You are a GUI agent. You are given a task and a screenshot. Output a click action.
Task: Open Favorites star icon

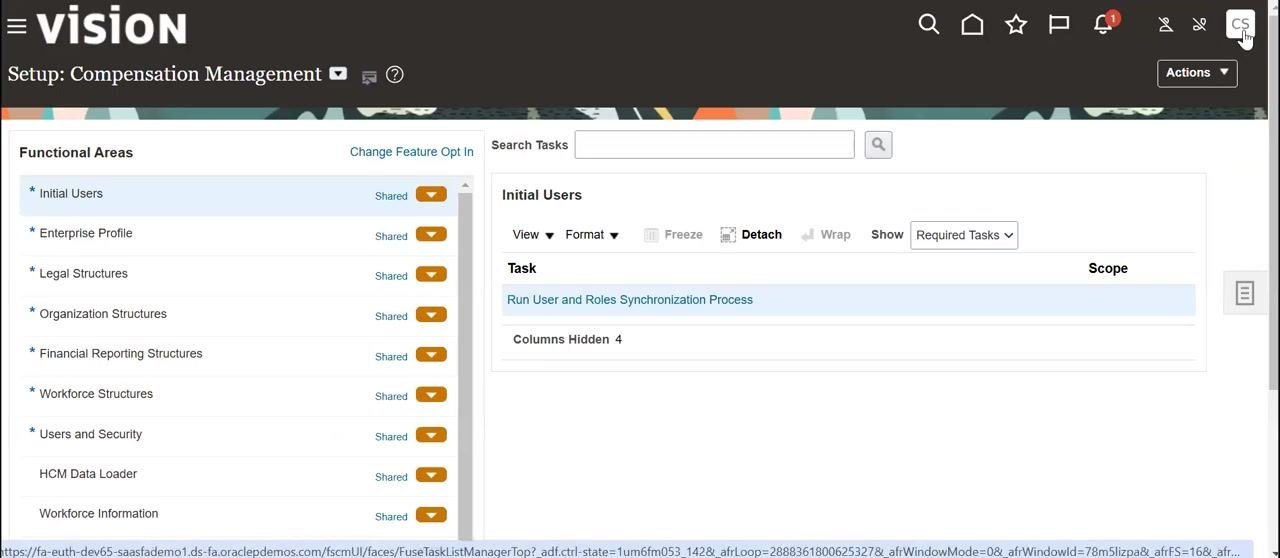coord(1016,24)
